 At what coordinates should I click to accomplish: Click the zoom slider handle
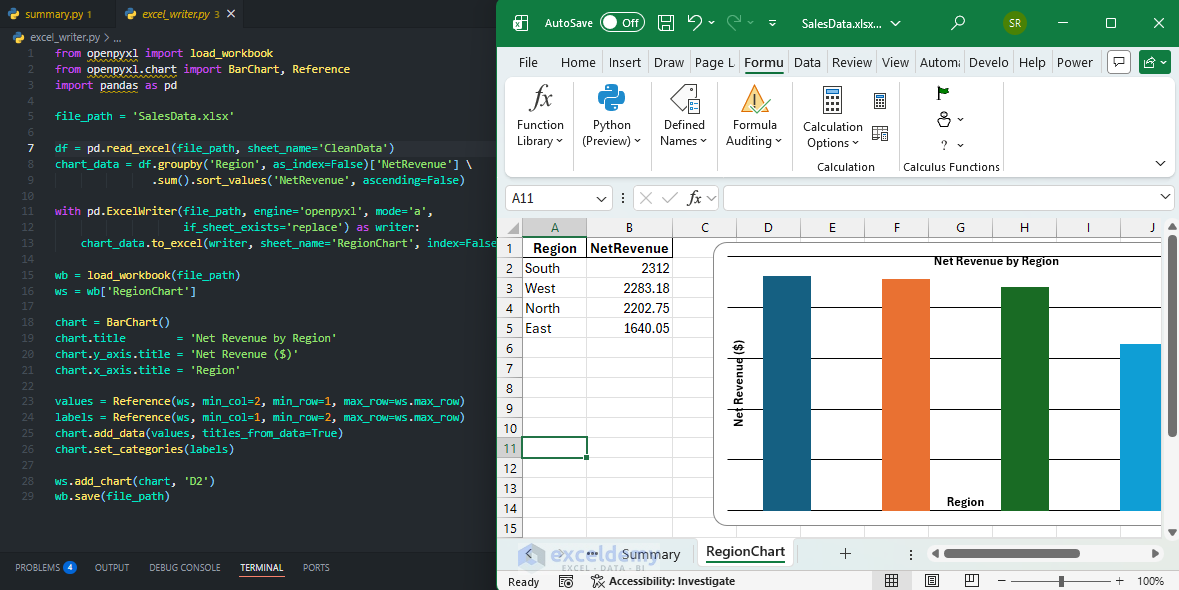pos(1061,581)
